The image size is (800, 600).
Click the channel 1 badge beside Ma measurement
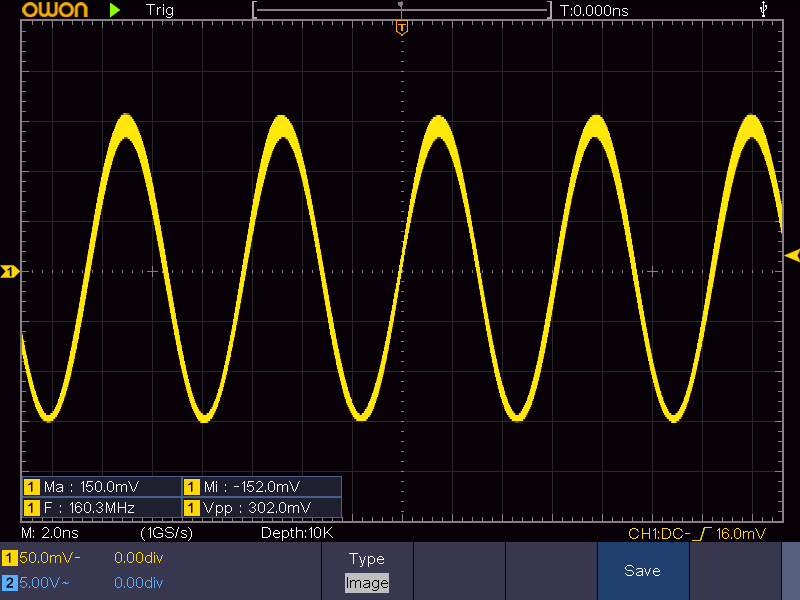pos(32,487)
